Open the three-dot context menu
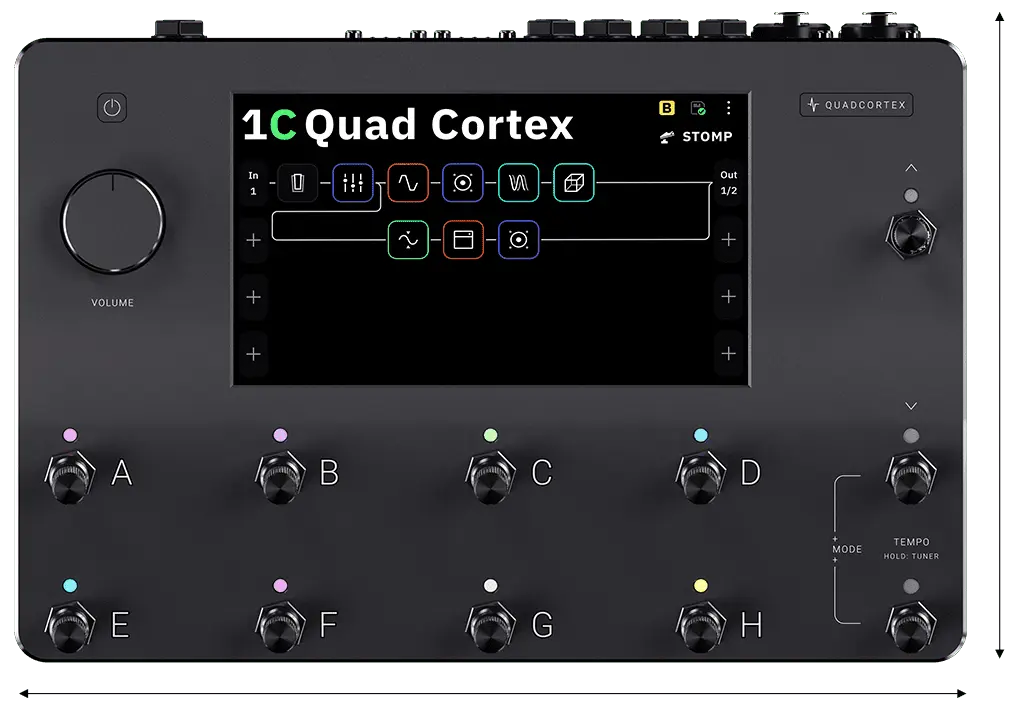 pyautogui.click(x=728, y=108)
